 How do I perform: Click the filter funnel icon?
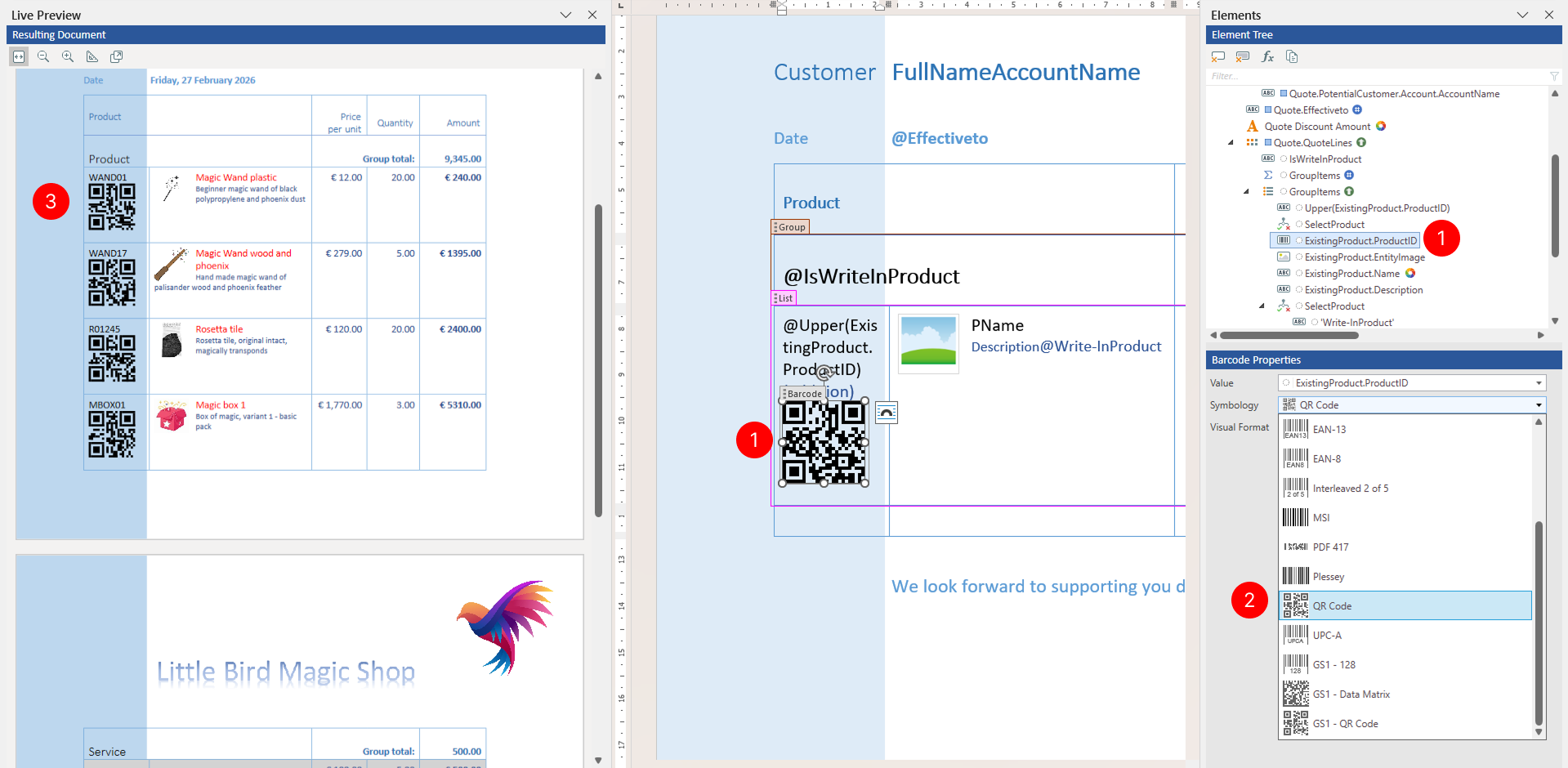point(1554,76)
